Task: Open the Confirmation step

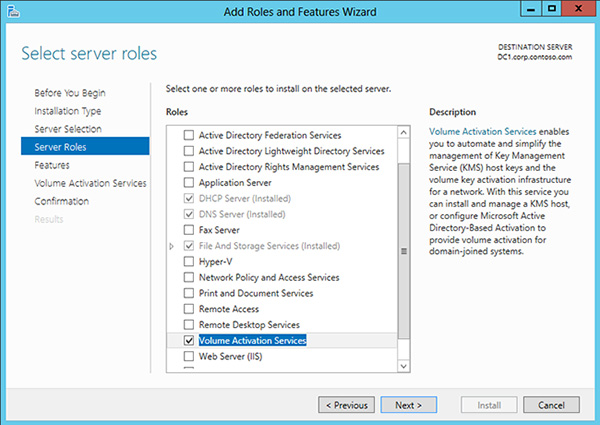Action: click(61, 201)
